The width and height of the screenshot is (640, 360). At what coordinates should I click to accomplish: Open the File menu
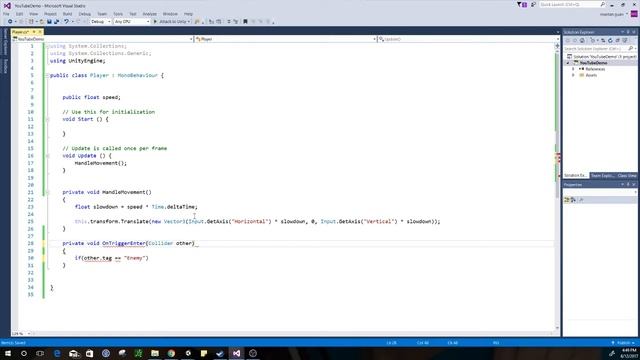click(6, 14)
